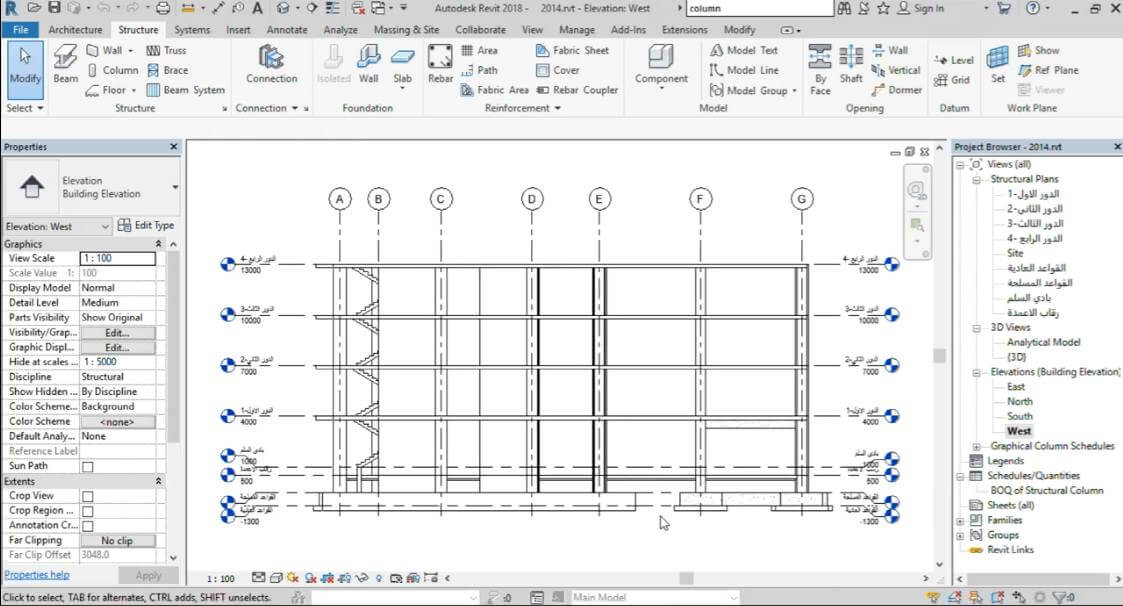Image resolution: width=1123 pixels, height=606 pixels.
Task: Enable the Sun Path checkbox
Action: [x=88, y=467]
